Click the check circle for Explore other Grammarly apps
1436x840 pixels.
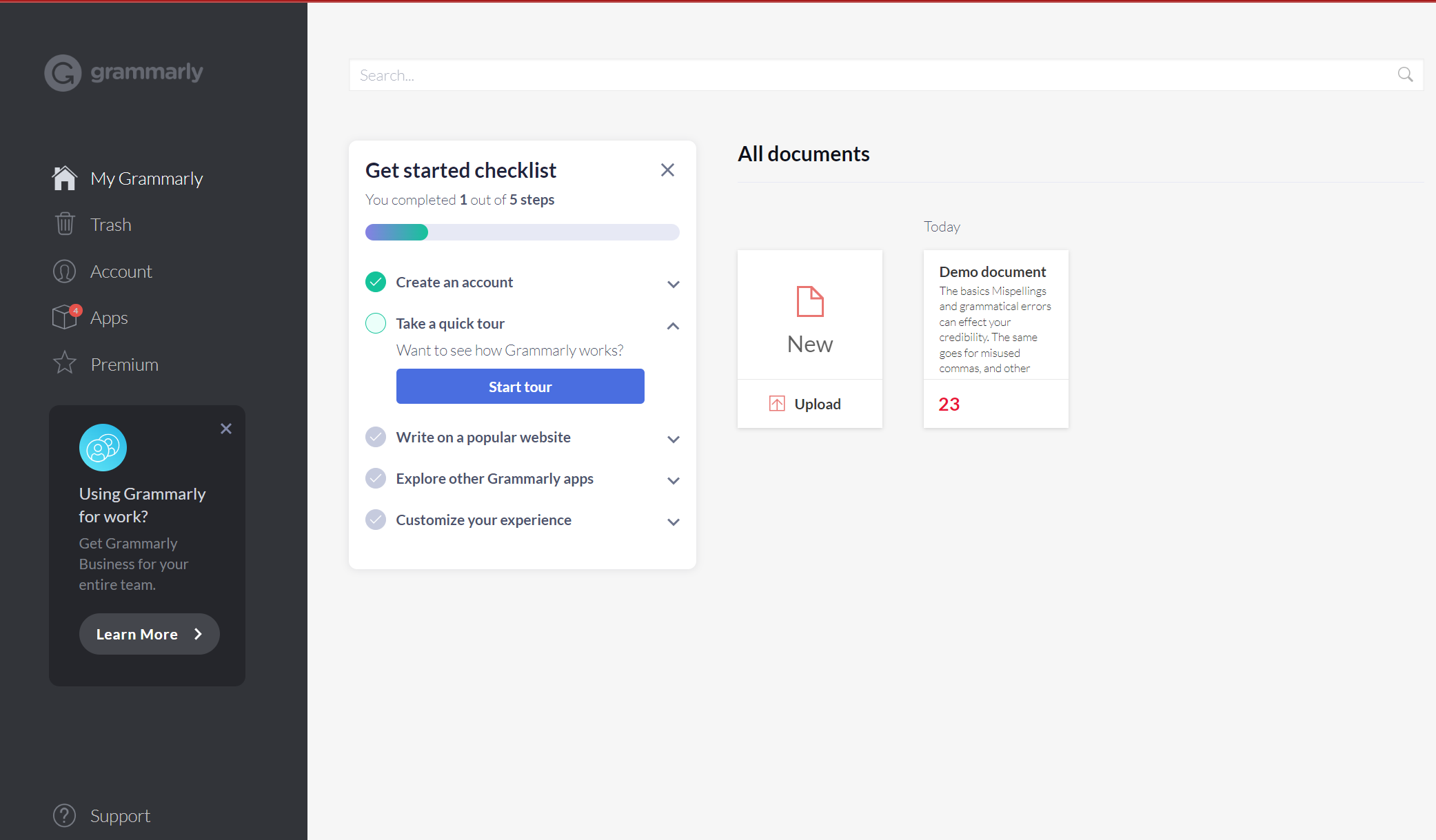[x=376, y=478]
